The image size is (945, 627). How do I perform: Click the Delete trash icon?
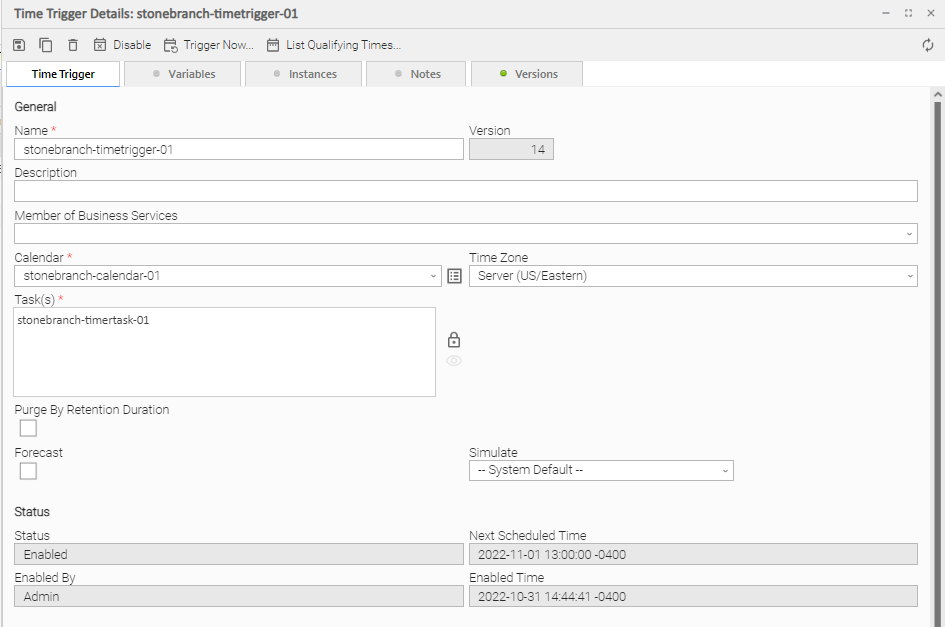tap(73, 45)
